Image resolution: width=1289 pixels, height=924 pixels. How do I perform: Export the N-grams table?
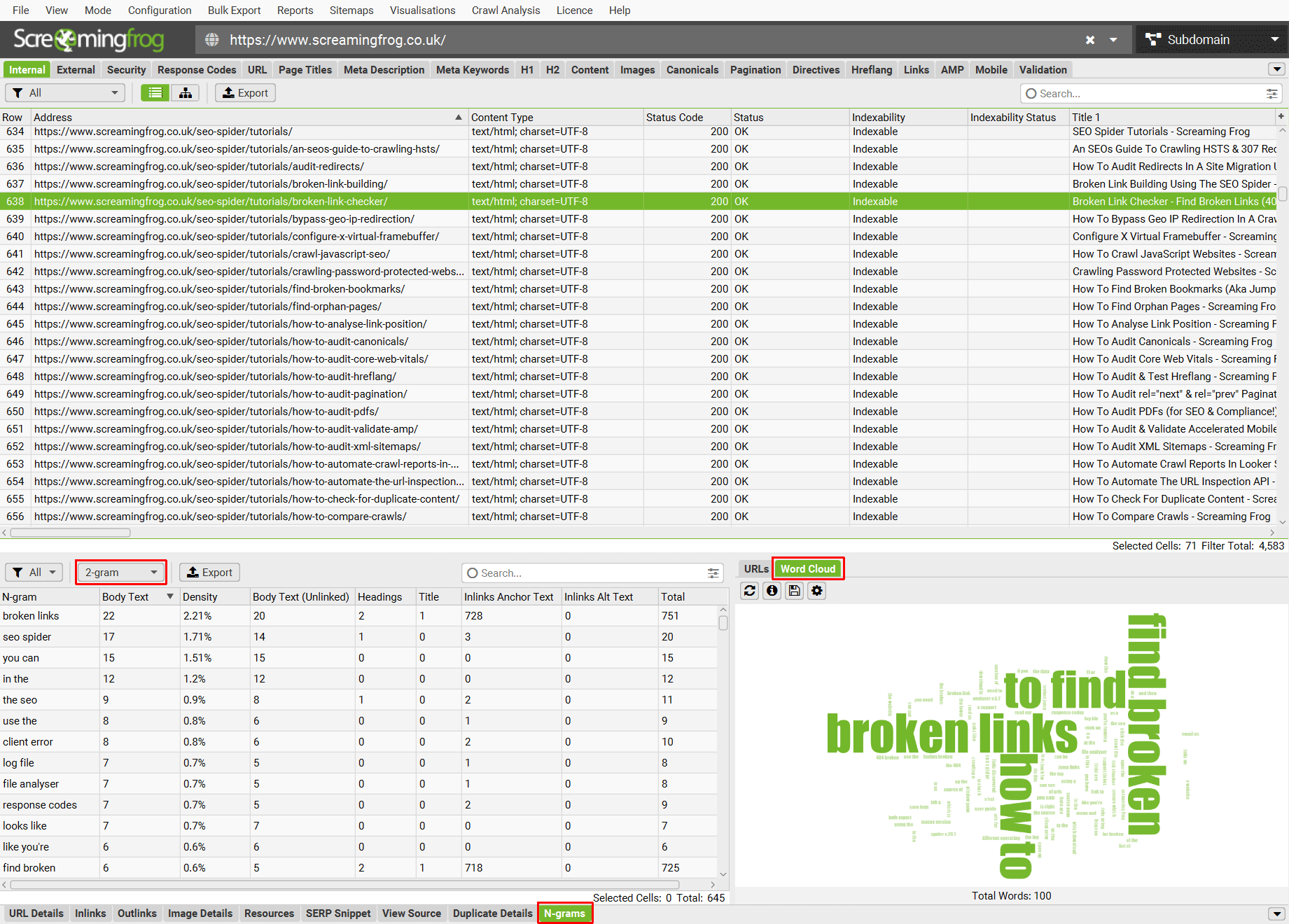[209, 573]
